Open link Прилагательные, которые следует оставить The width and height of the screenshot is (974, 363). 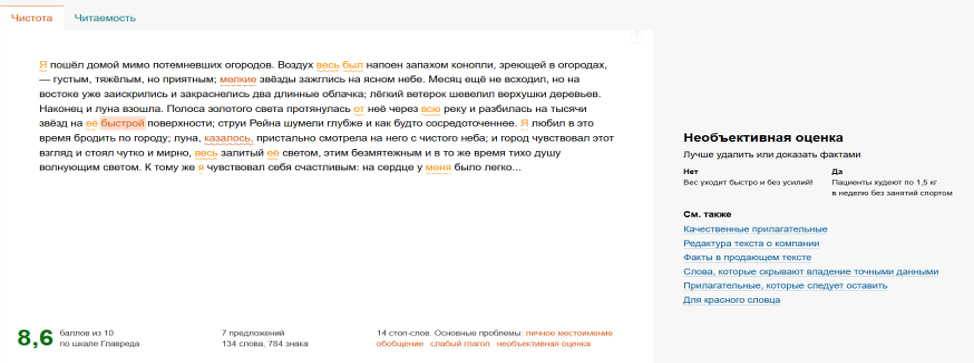coord(785,286)
